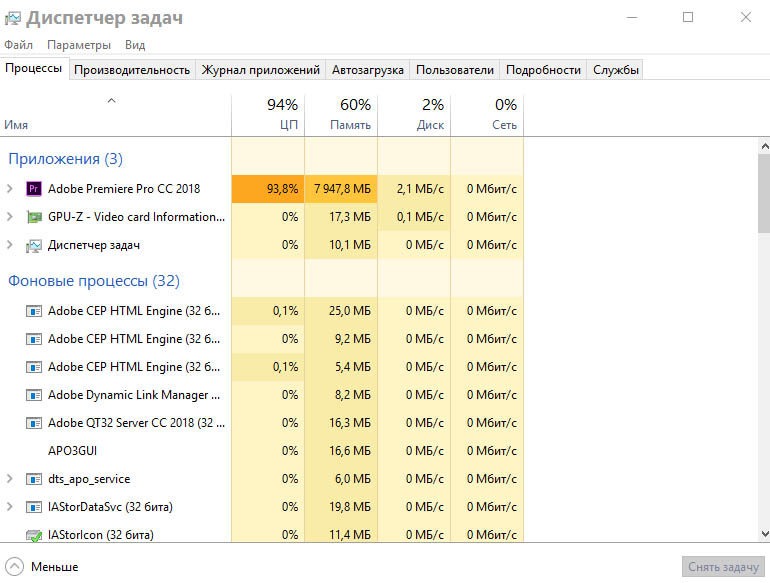Switch to the Подробности tab
770x583 pixels.
(x=543, y=70)
